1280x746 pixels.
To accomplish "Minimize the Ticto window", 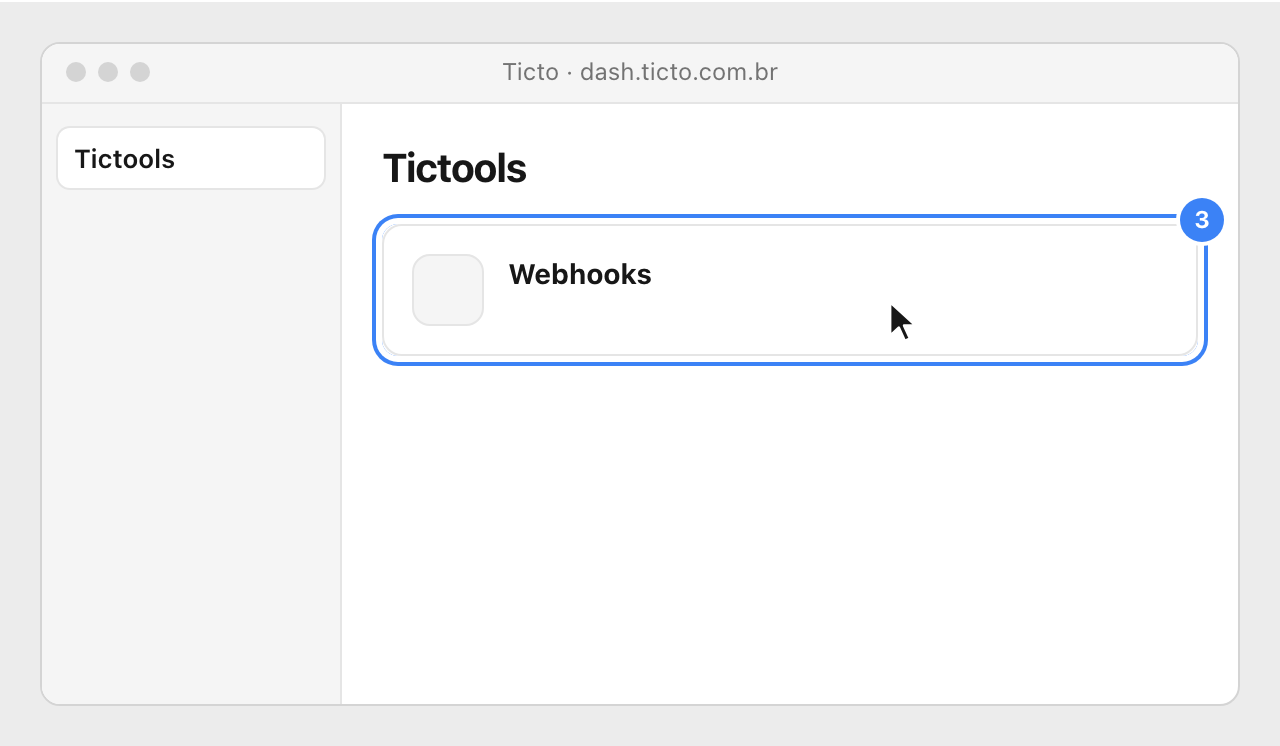I will coord(108,72).
